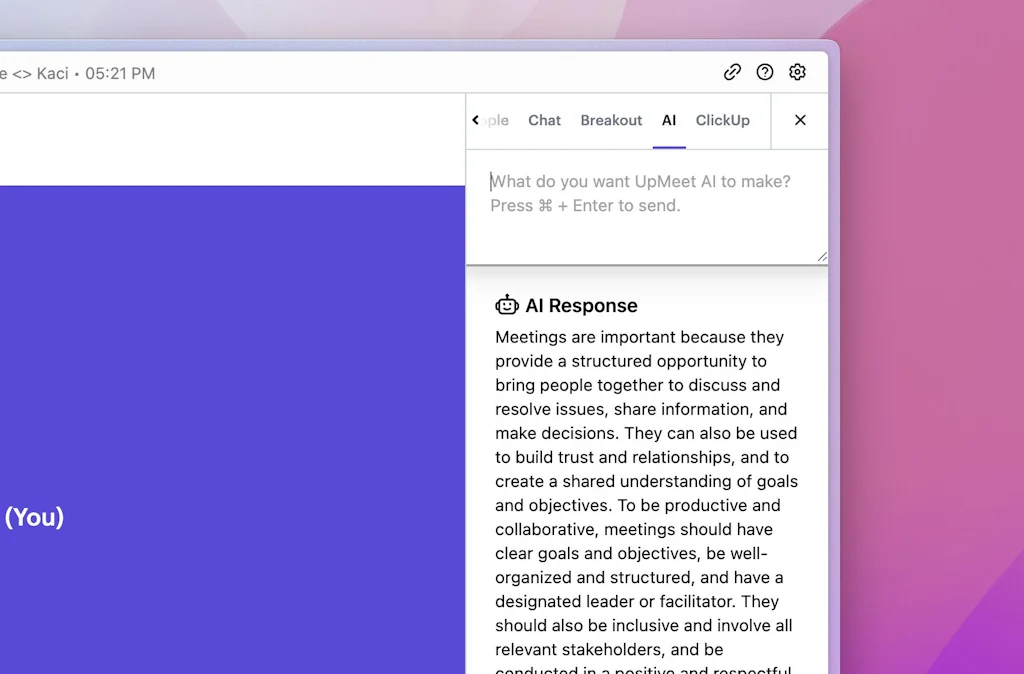Image resolution: width=1024 pixels, height=674 pixels.
Task: Open meeting settings with the gear icon
Action: pos(797,72)
